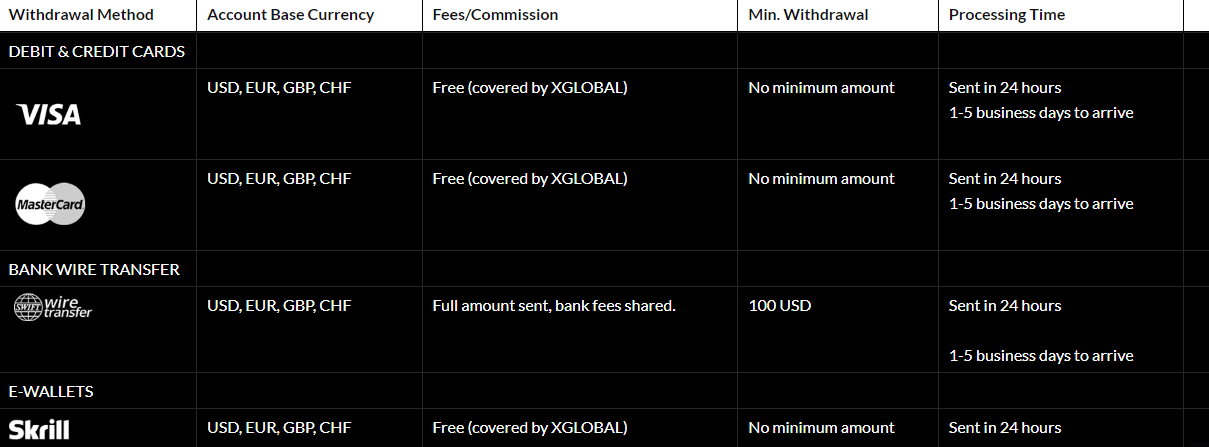Click MasterCard's '1-5 business days to arrive' text
Viewport: 1209px width, 447px height.
point(1041,204)
